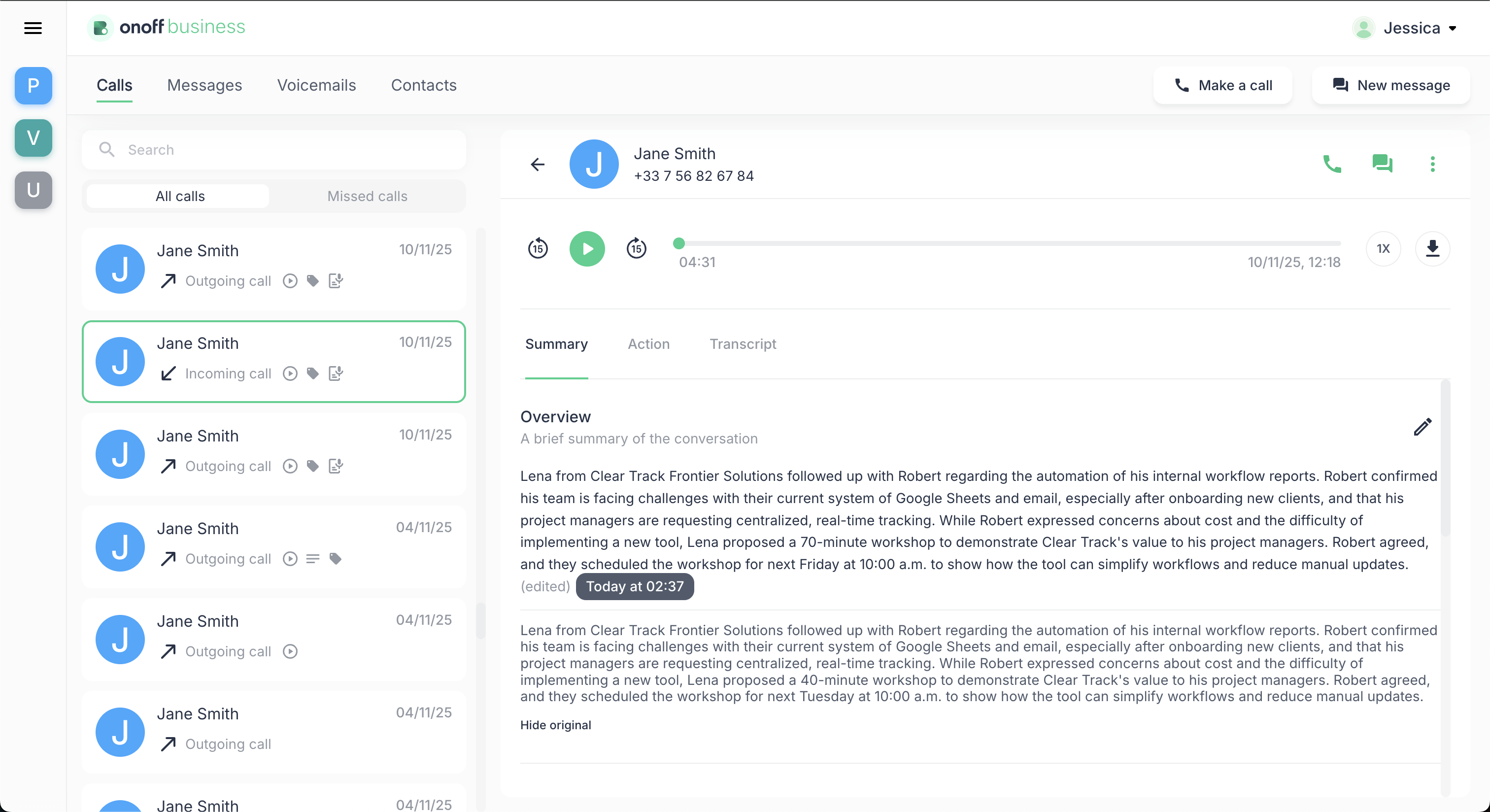
Task: Click the New message button
Action: tap(1390, 85)
